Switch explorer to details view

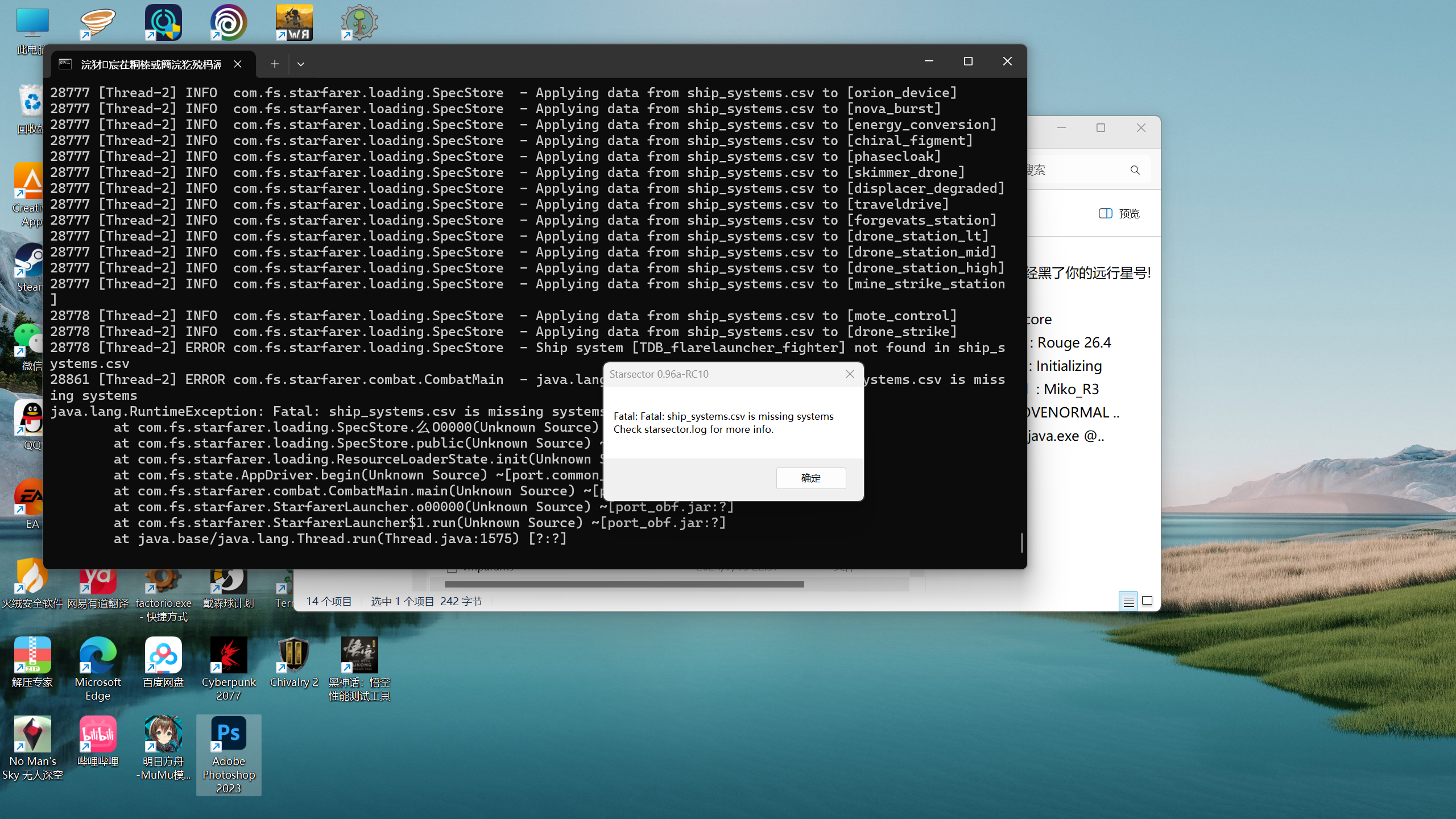pos(1128,601)
